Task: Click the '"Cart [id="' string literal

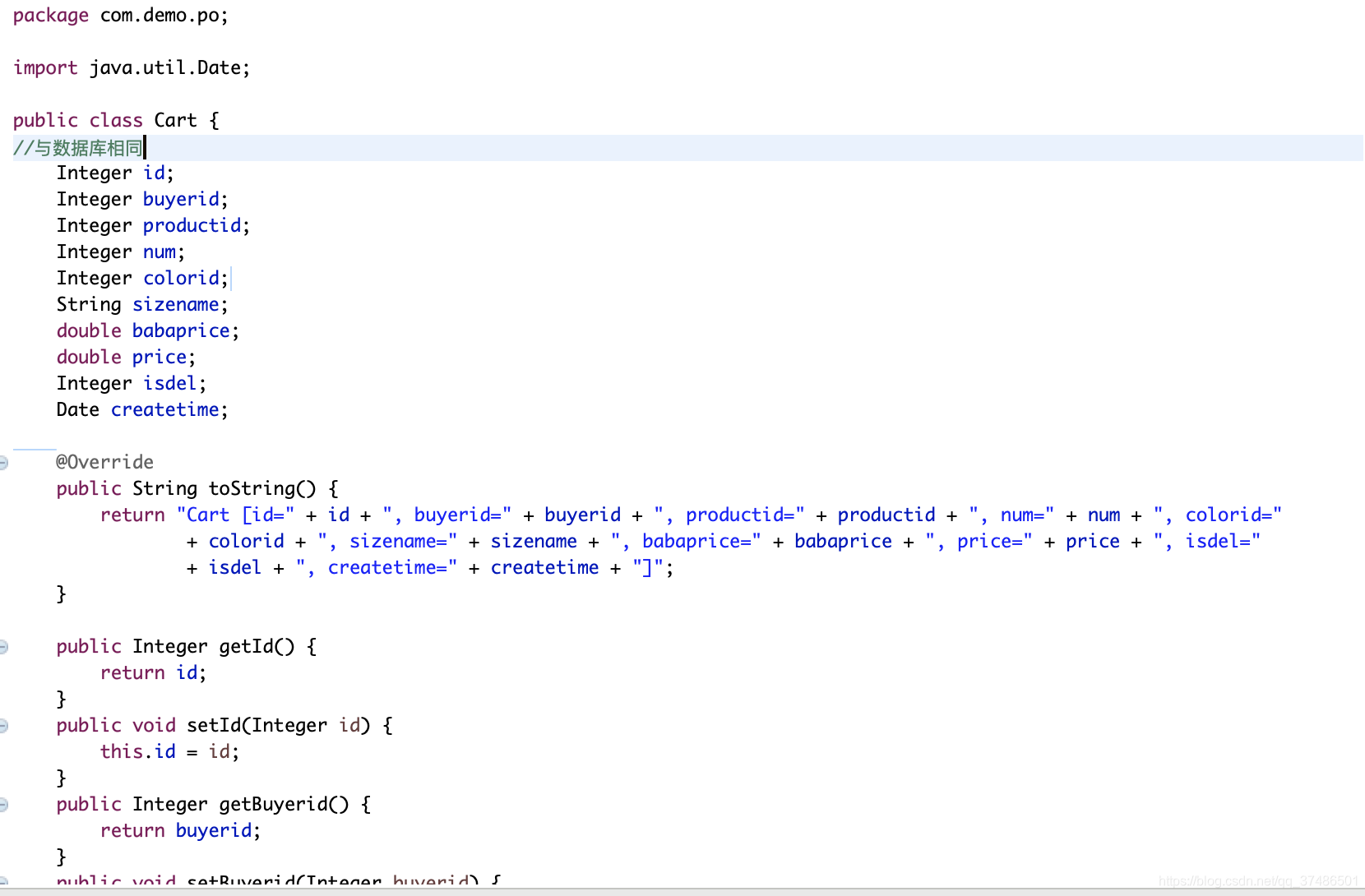Action: tap(235, 515)
